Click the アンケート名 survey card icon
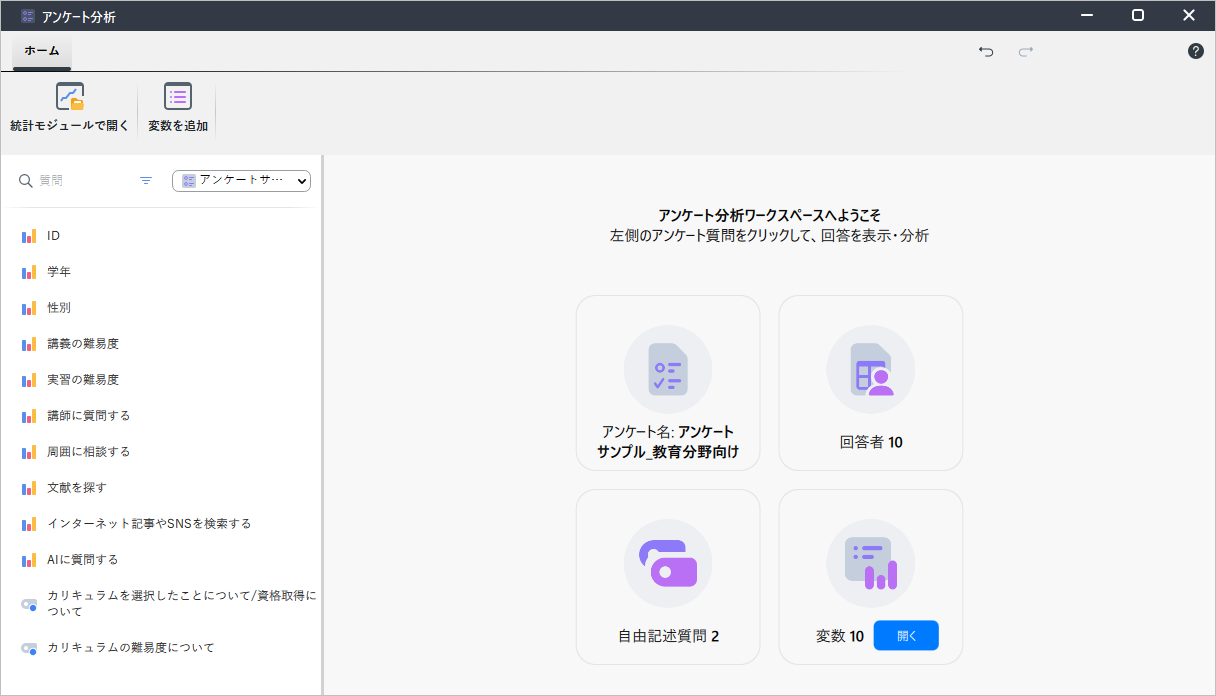Viewport: 1216px width, 696px height. [x=667, y=369]
